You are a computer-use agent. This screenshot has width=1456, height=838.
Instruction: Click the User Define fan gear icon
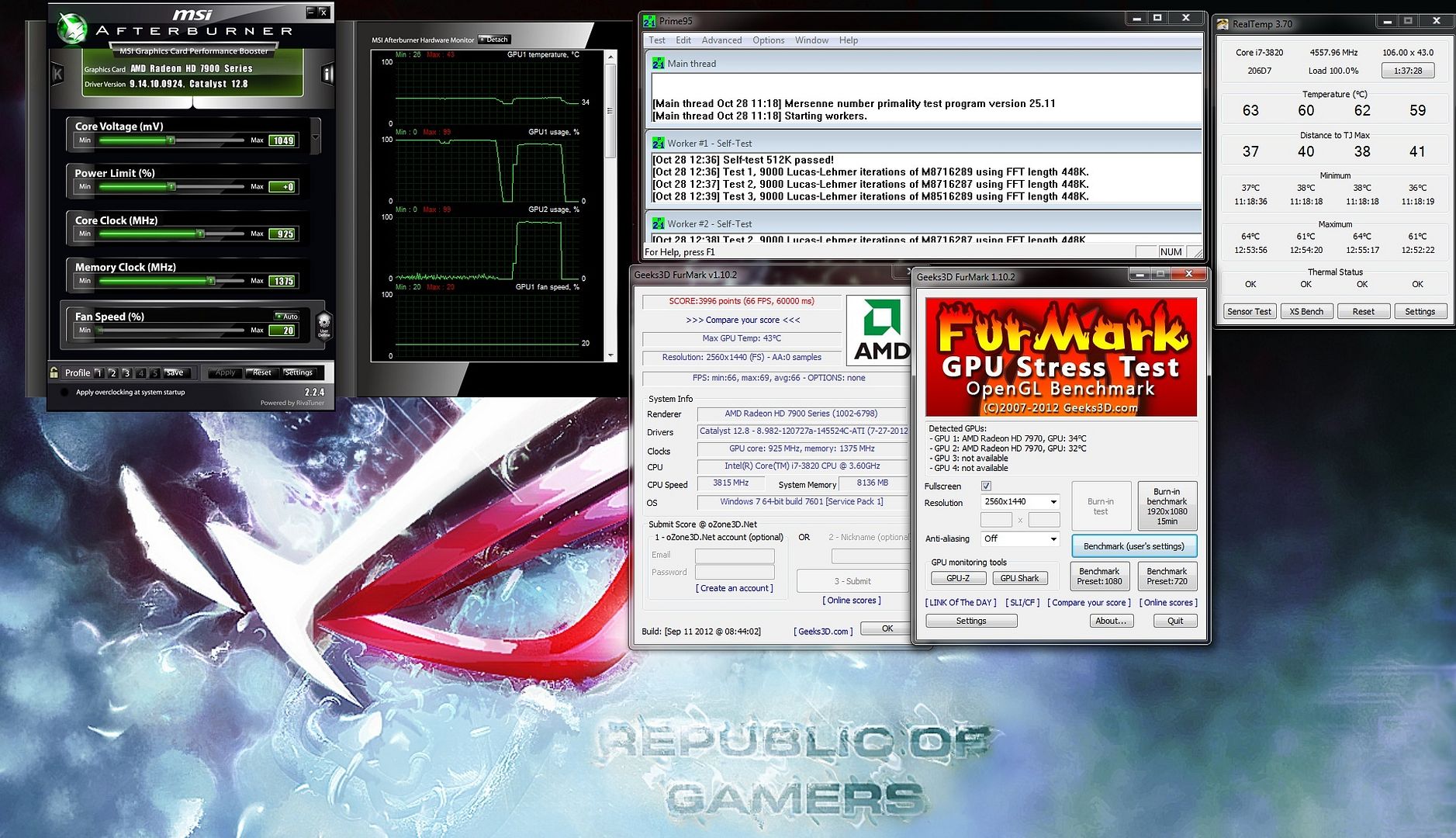tap(324, 325)
